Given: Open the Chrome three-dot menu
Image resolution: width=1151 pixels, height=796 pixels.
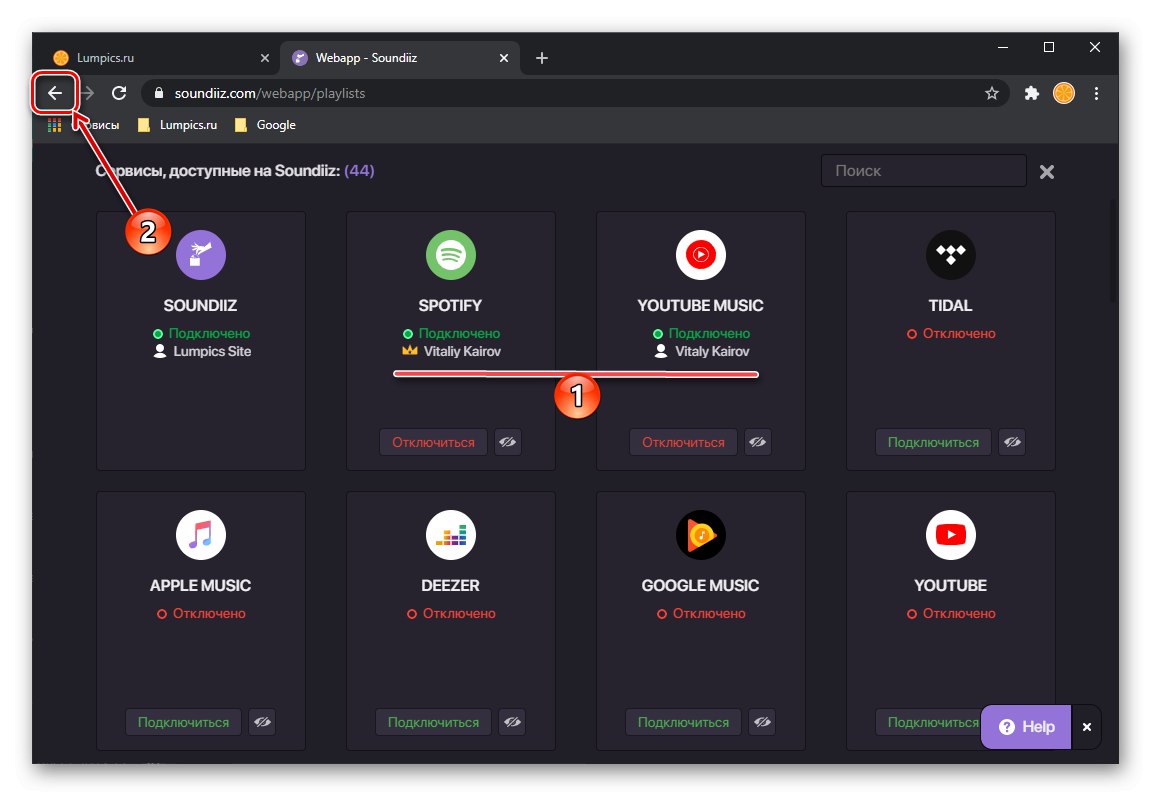Looking at the screenshot, I should tap(1096, 93).
